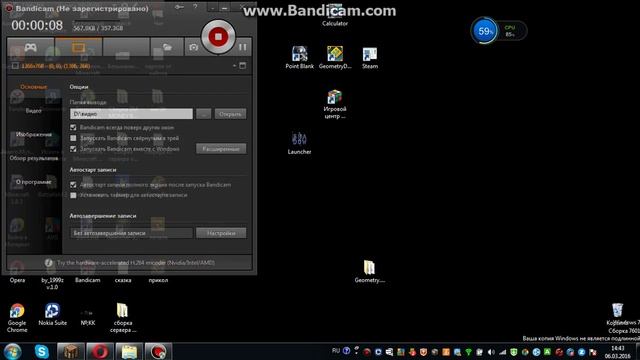Select the GeometryD... desktop shortcut
The image size is (640, 360).
(335, 57)
